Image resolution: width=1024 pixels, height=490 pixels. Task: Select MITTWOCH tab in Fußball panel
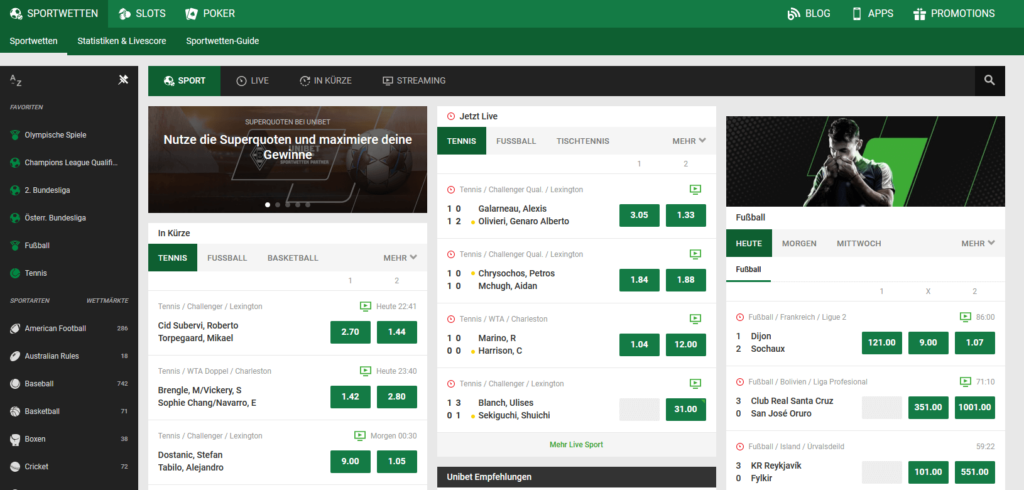859,243
